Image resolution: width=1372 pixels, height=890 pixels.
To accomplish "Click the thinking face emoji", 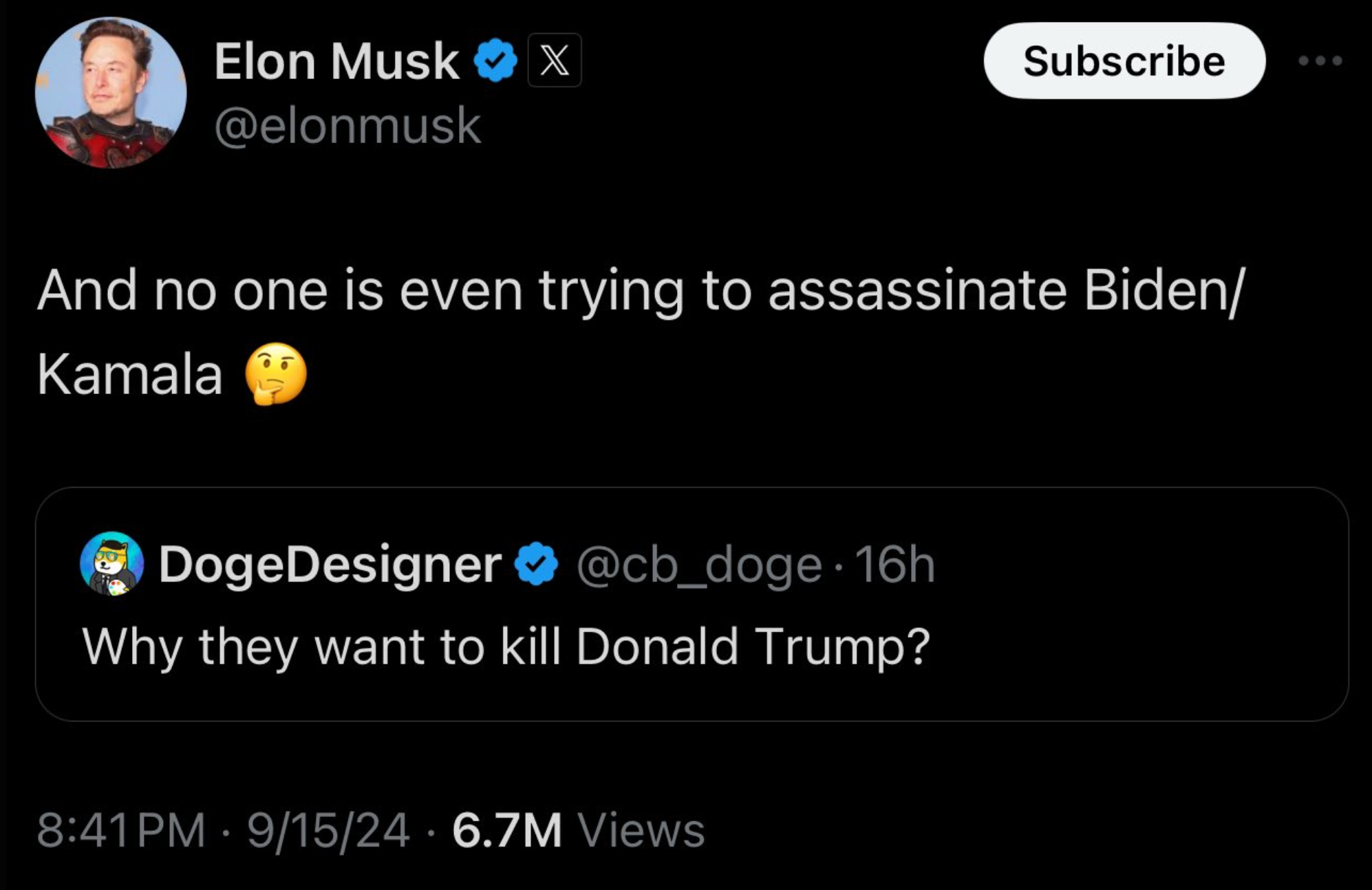I will 276,373.
